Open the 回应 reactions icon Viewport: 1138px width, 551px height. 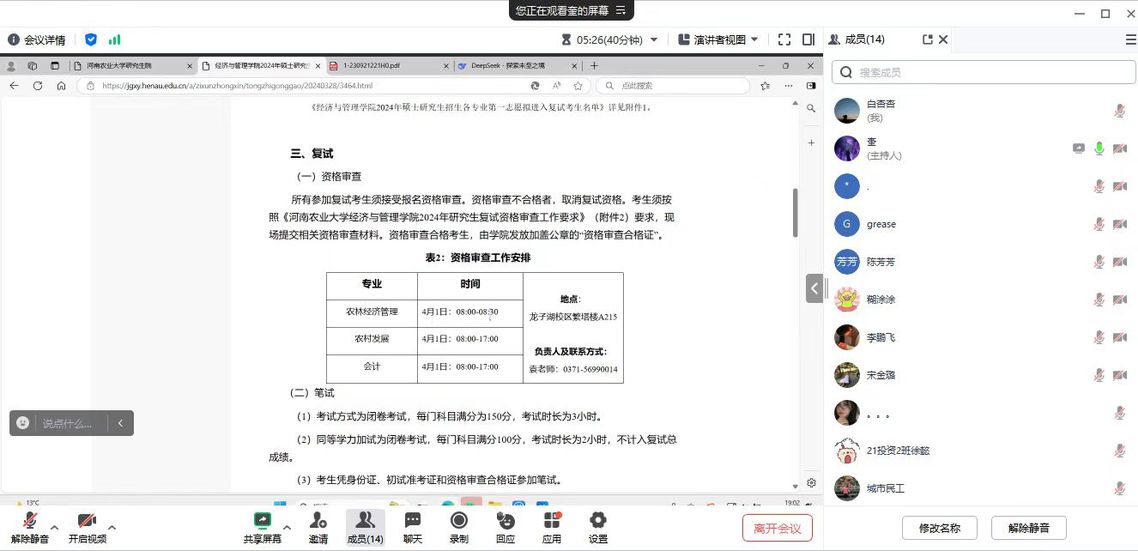click(x=505, y=527)
